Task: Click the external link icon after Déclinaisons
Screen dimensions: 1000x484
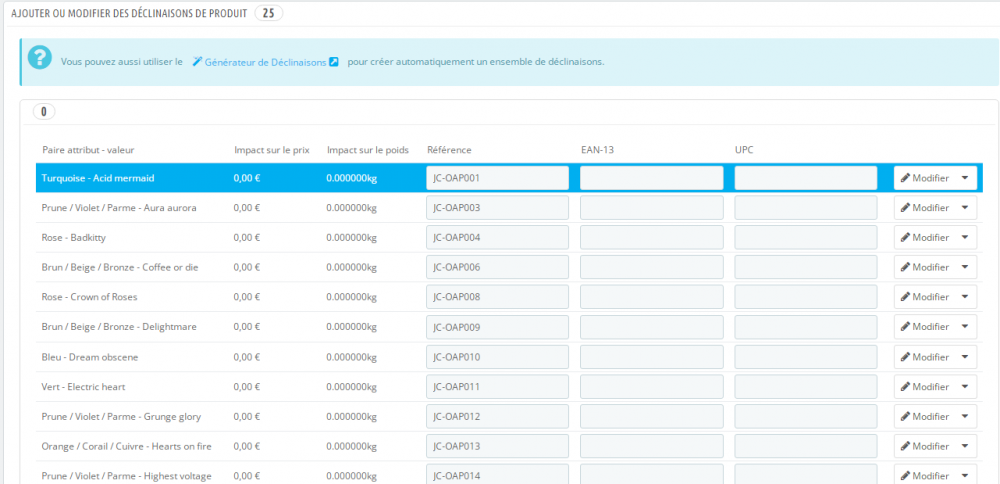Action: tap(333, 62)
